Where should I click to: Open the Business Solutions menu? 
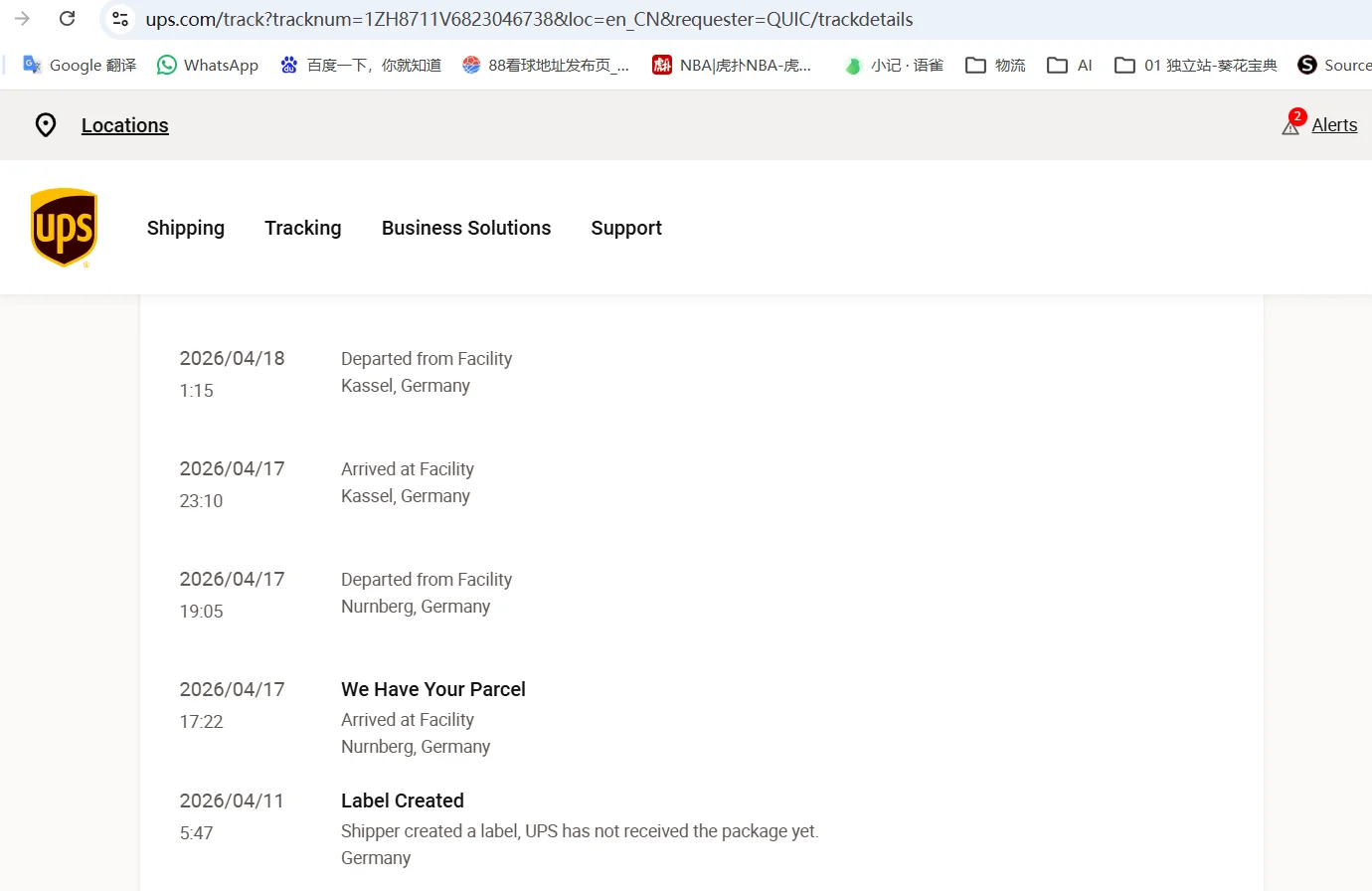click(466, 228)
